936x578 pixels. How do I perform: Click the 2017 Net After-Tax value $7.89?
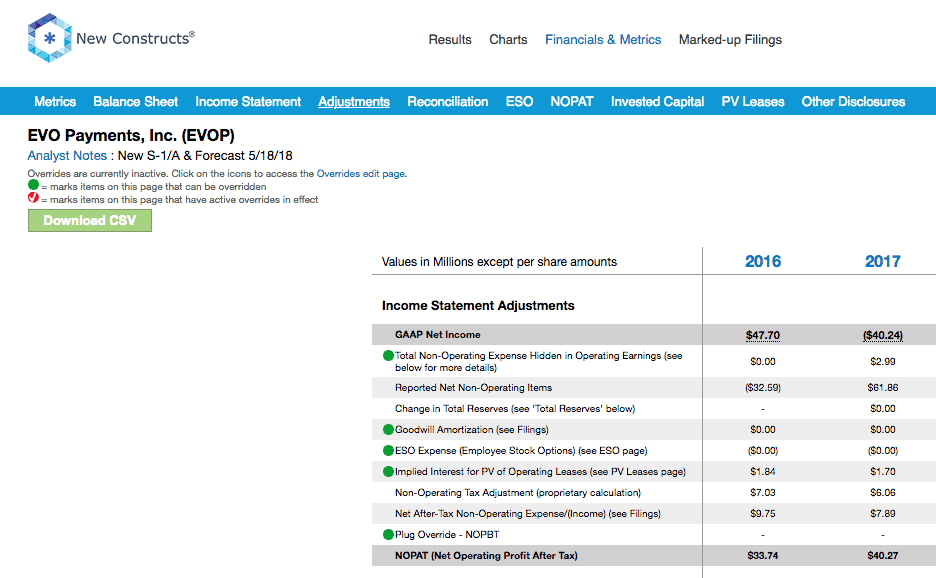(x=883, y=514)
